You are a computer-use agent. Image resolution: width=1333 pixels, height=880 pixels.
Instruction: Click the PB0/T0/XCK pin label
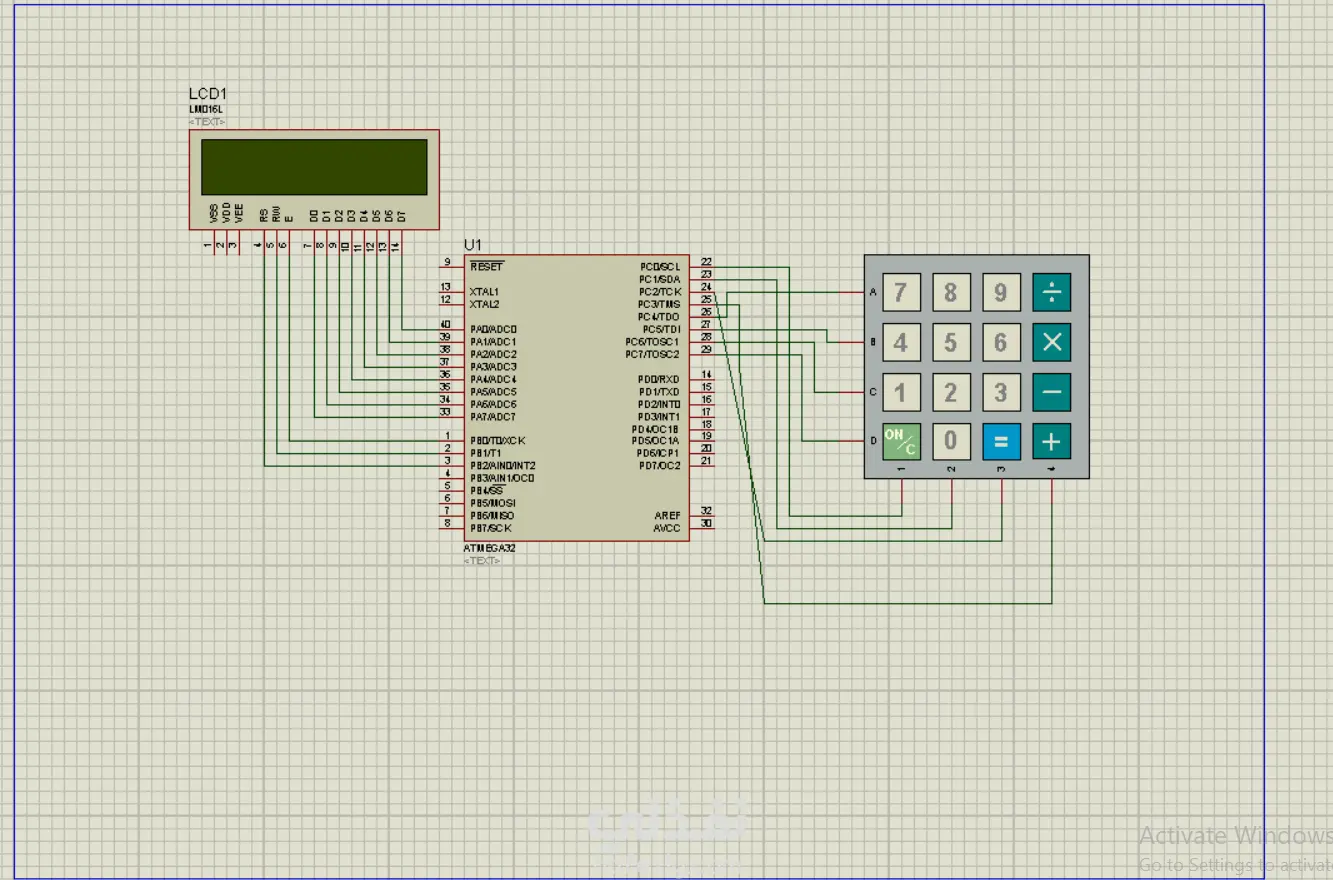[497, 441]
